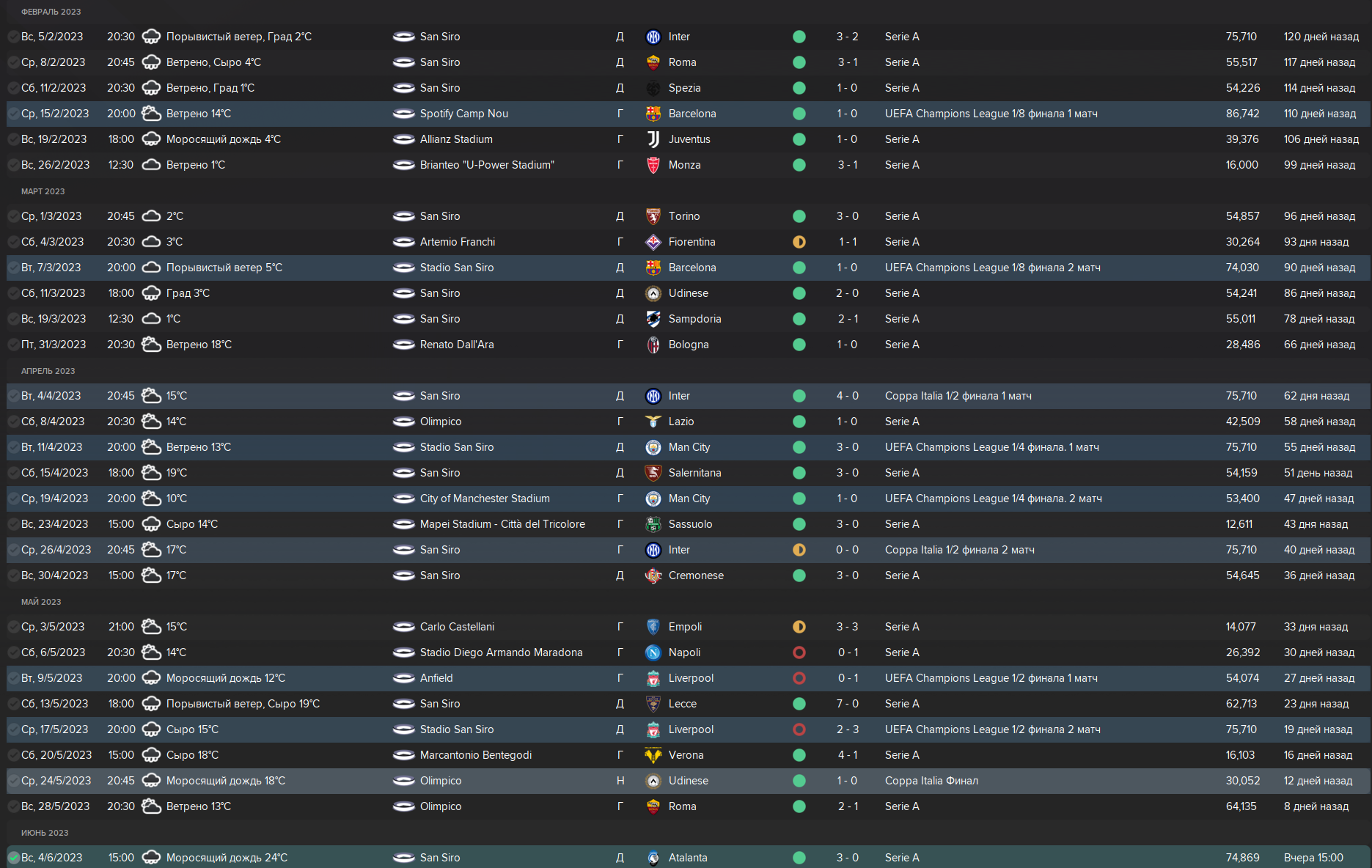
Task: Toggle the check circle for 5/2/2023 Inter match
Action: click(x=13, y=37)
